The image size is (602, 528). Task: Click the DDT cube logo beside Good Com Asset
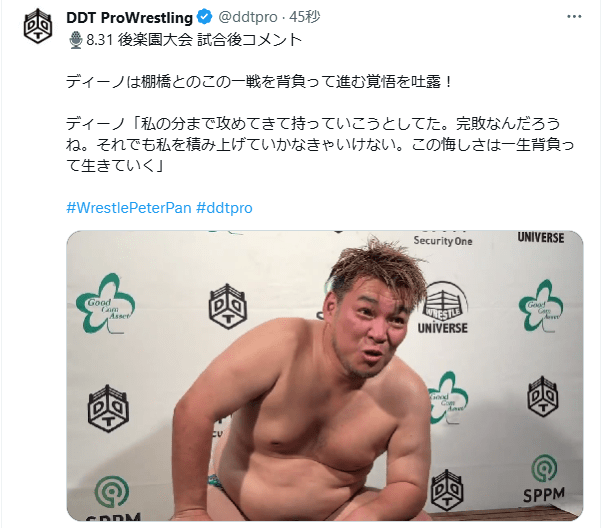228,307
